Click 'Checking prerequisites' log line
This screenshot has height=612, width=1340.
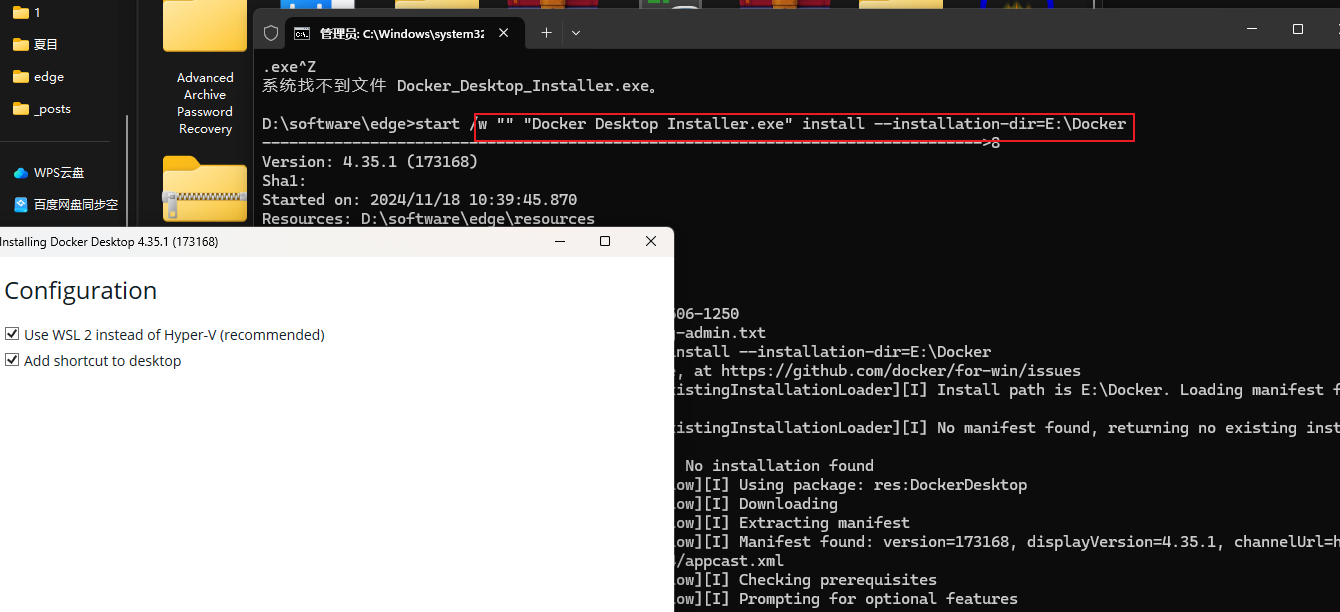837,579
